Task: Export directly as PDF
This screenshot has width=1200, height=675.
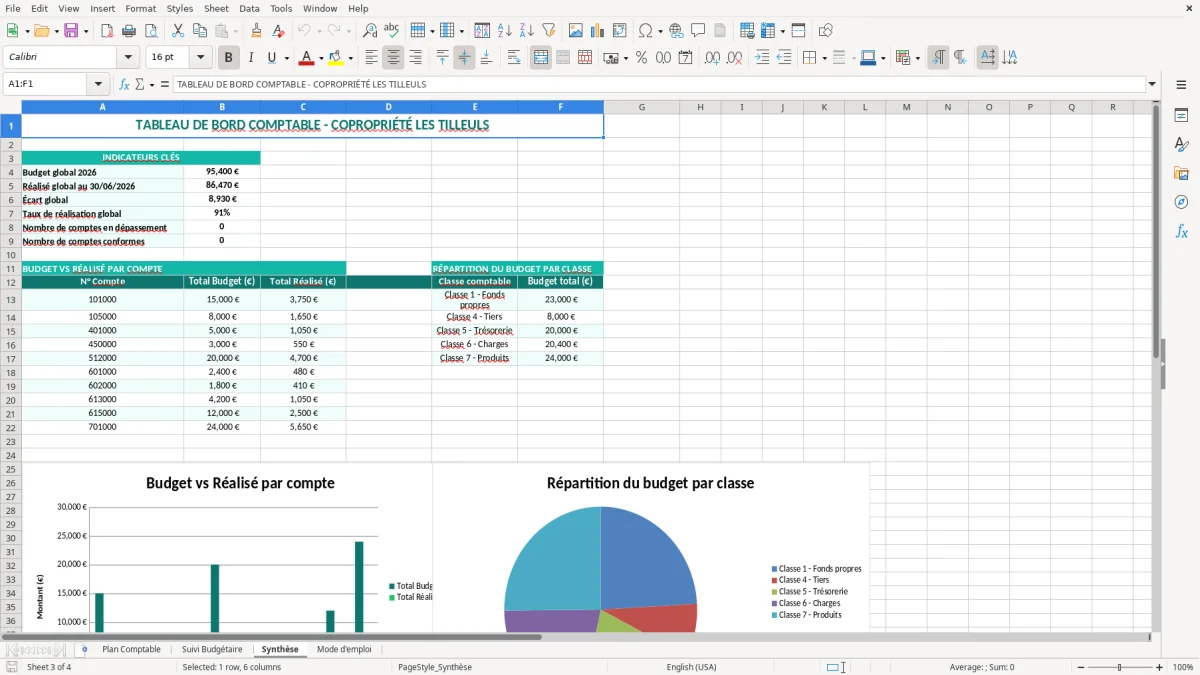Action: (107, 31)
